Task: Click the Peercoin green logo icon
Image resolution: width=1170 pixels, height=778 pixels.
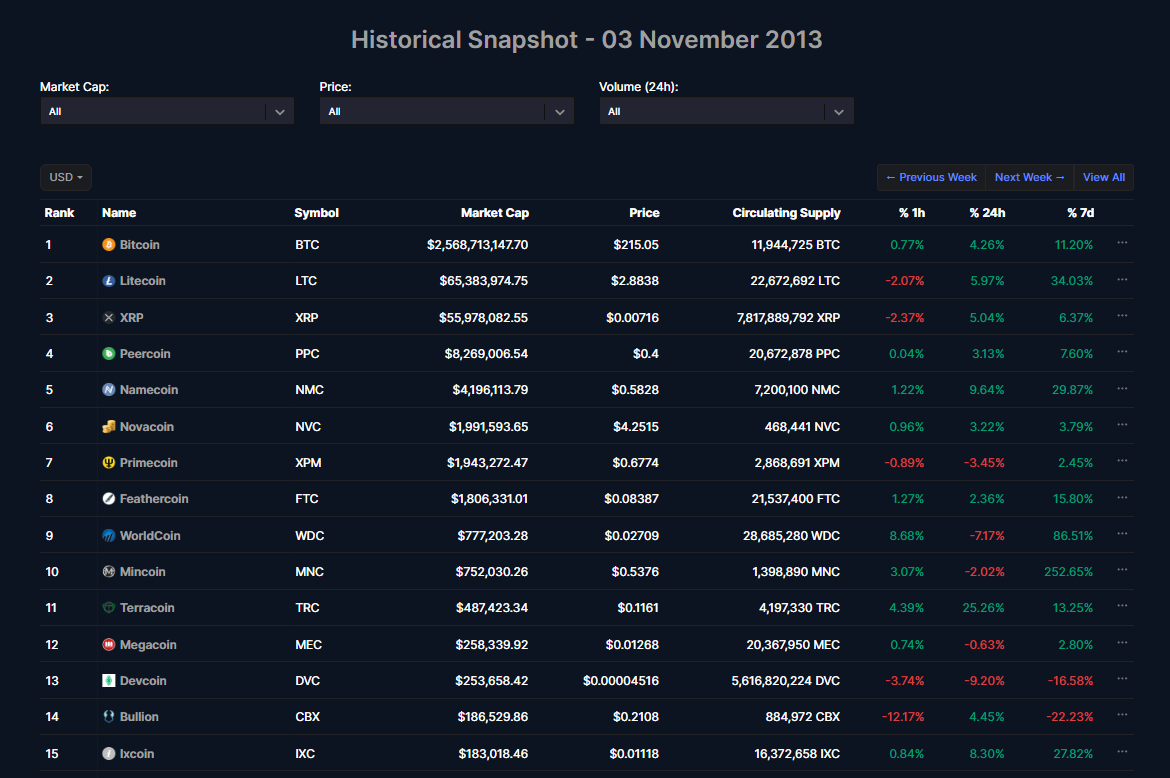Action: (109, 354)
